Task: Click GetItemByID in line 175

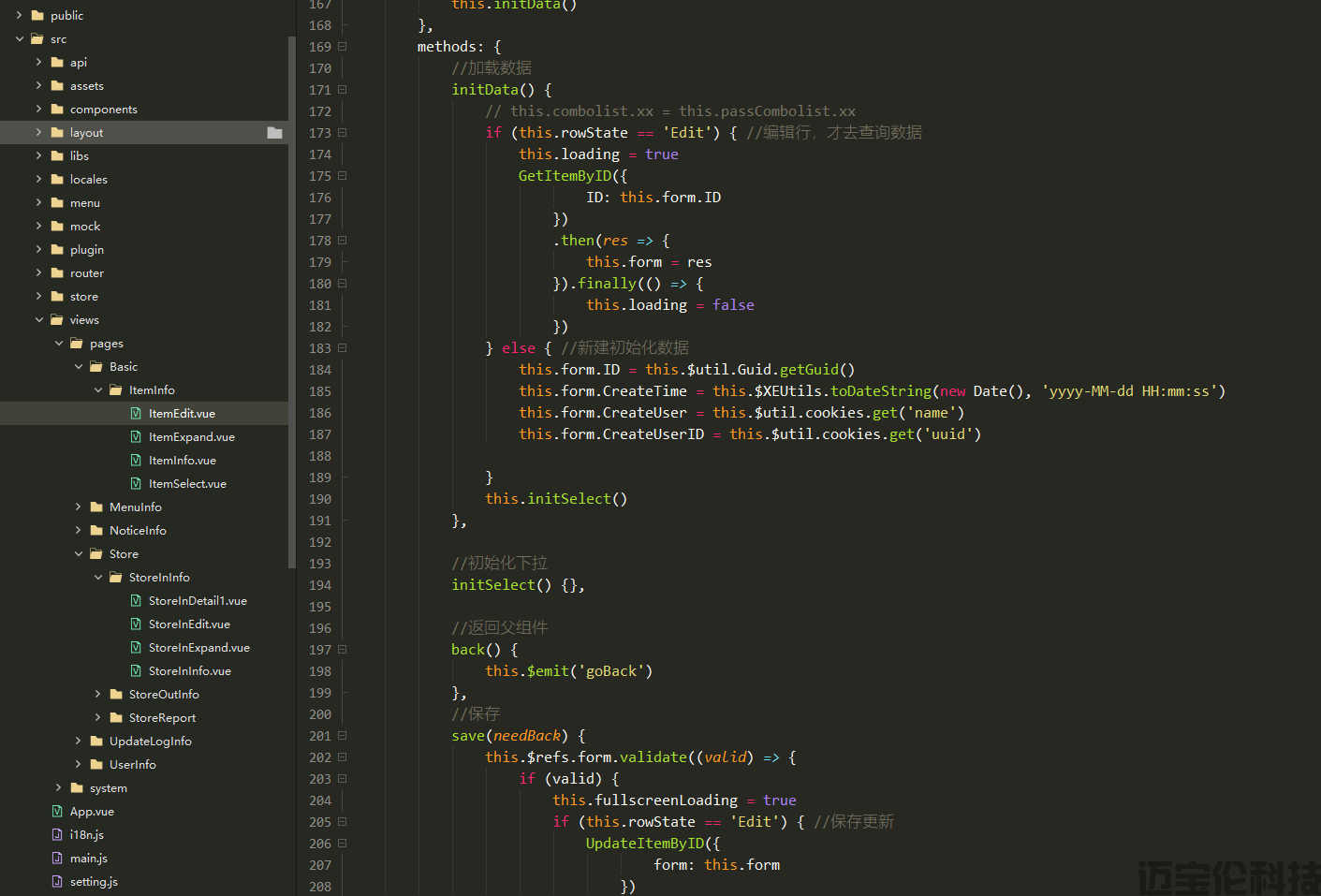Action: click(565, 176)
